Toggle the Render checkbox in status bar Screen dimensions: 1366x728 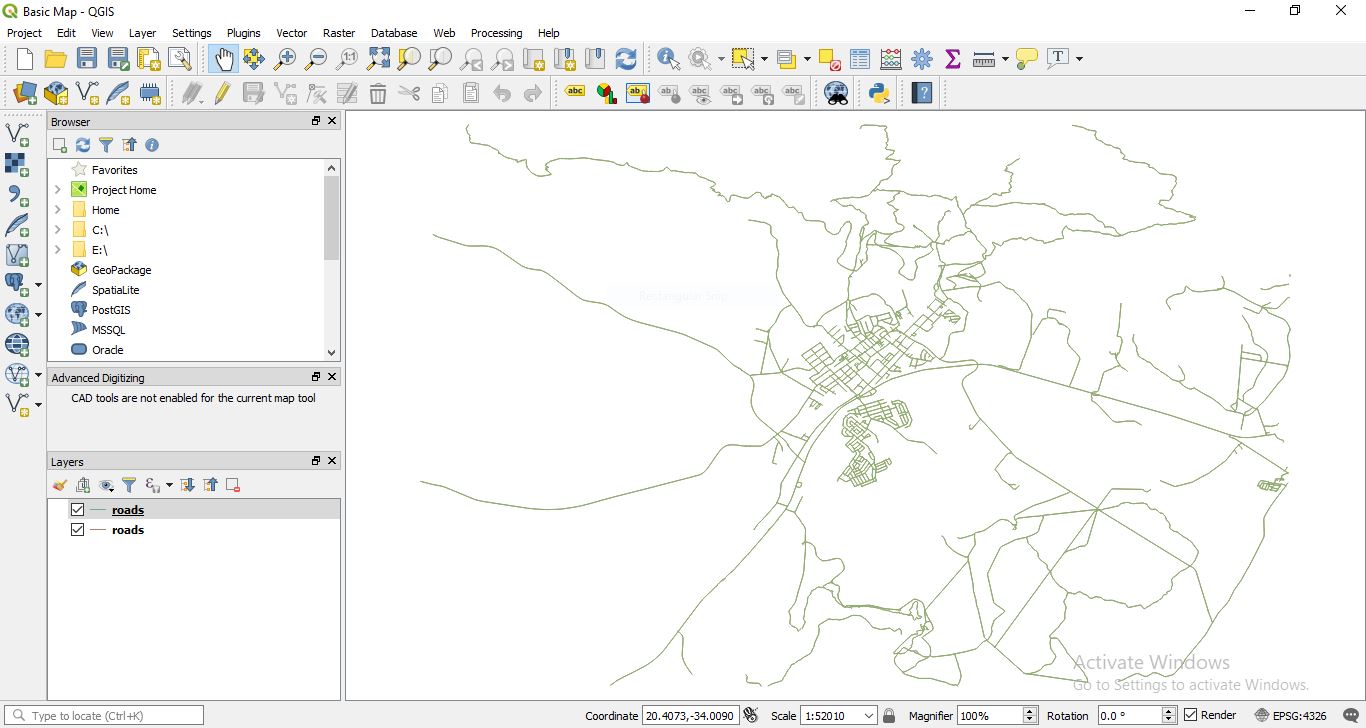(1190, 715)
